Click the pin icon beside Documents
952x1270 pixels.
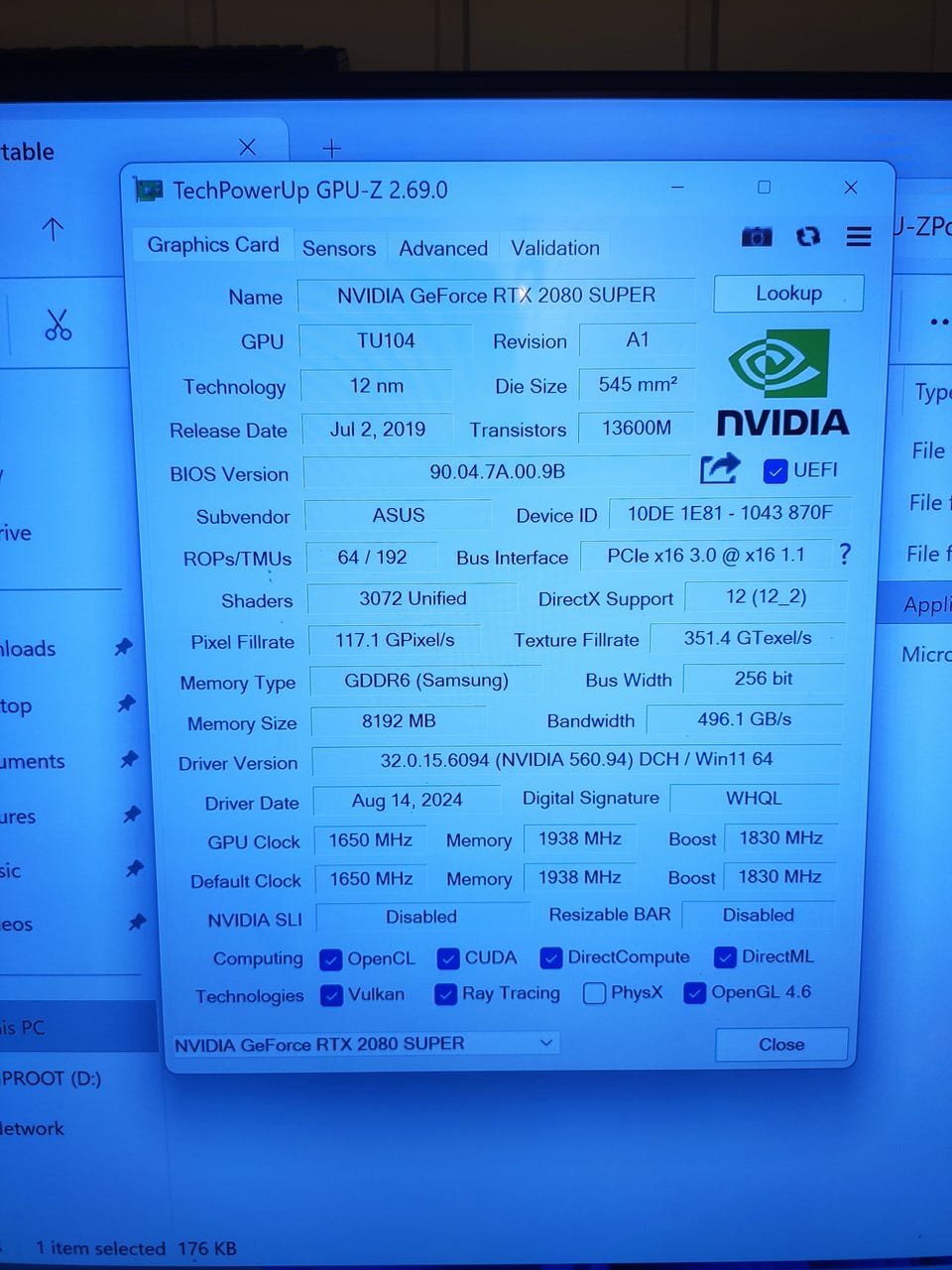point(129,759)
